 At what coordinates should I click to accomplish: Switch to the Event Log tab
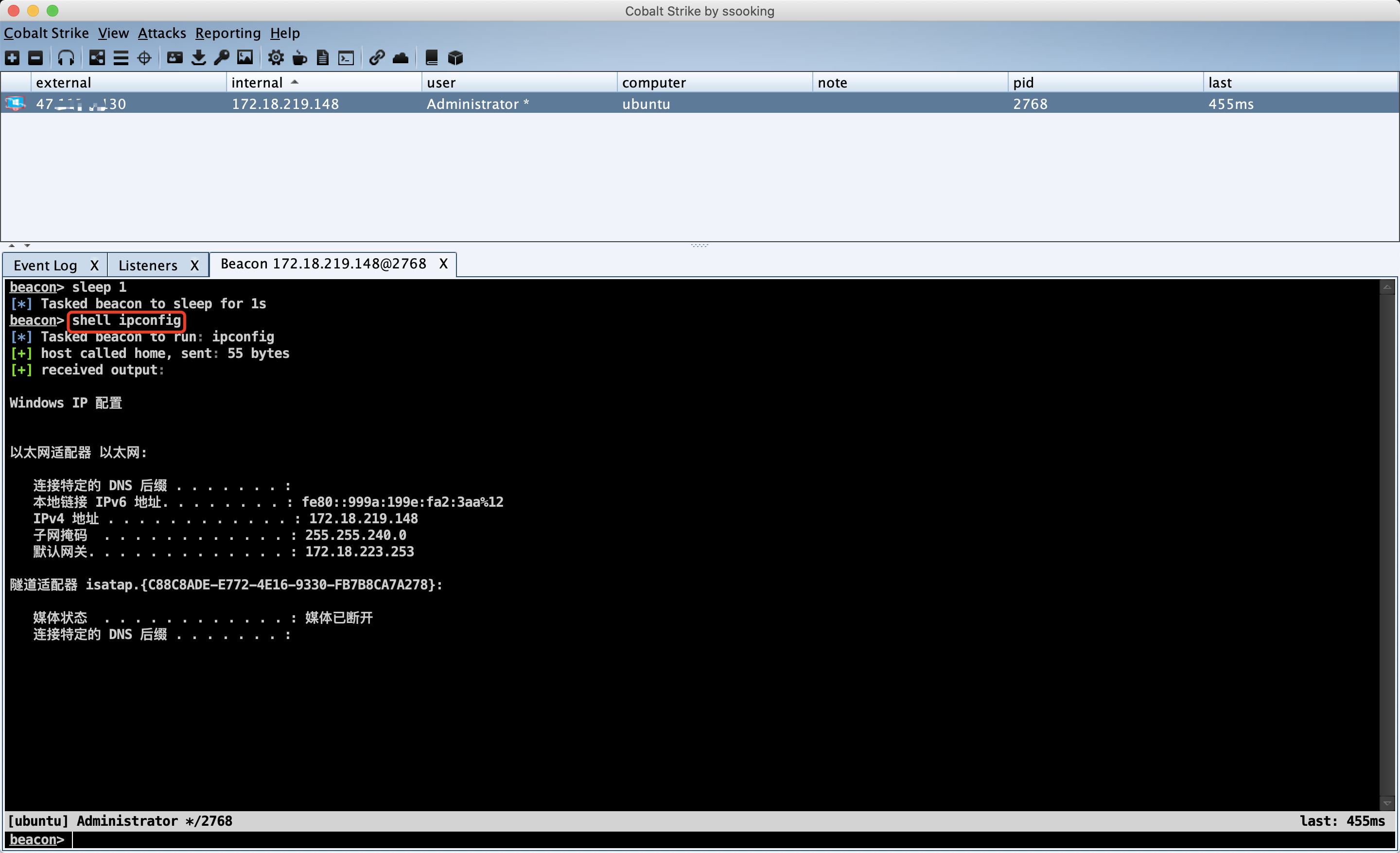46,266
